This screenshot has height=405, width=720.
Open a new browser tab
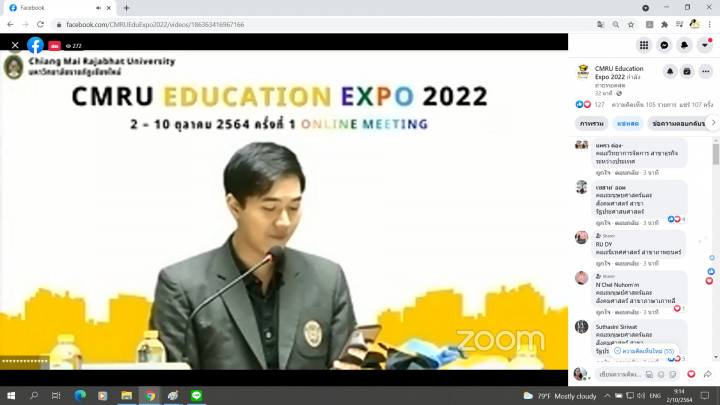pyautogui.click(x=126, y=8)
